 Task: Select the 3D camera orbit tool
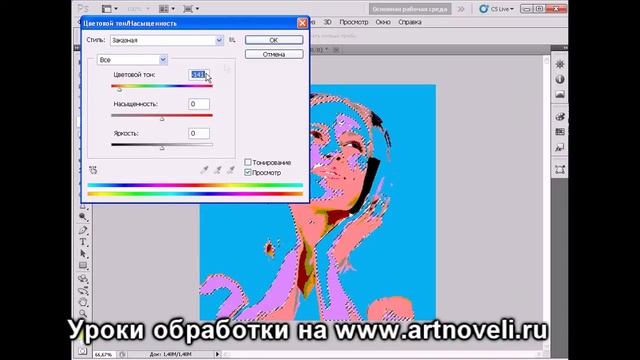[x=83, y=291]
